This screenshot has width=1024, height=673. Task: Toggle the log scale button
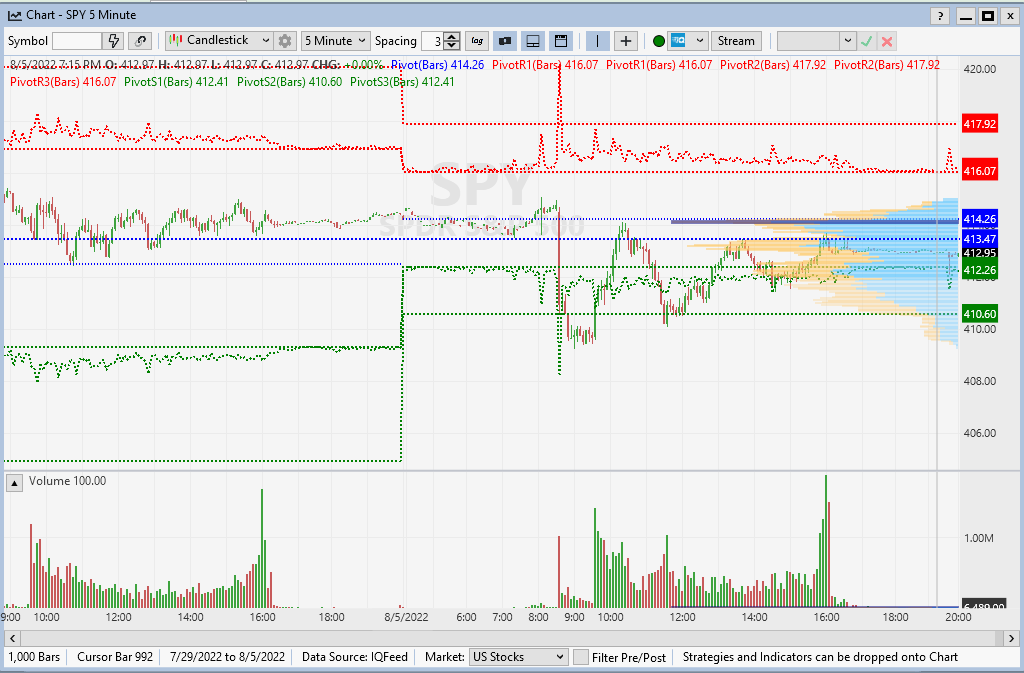tap(477, 40)
